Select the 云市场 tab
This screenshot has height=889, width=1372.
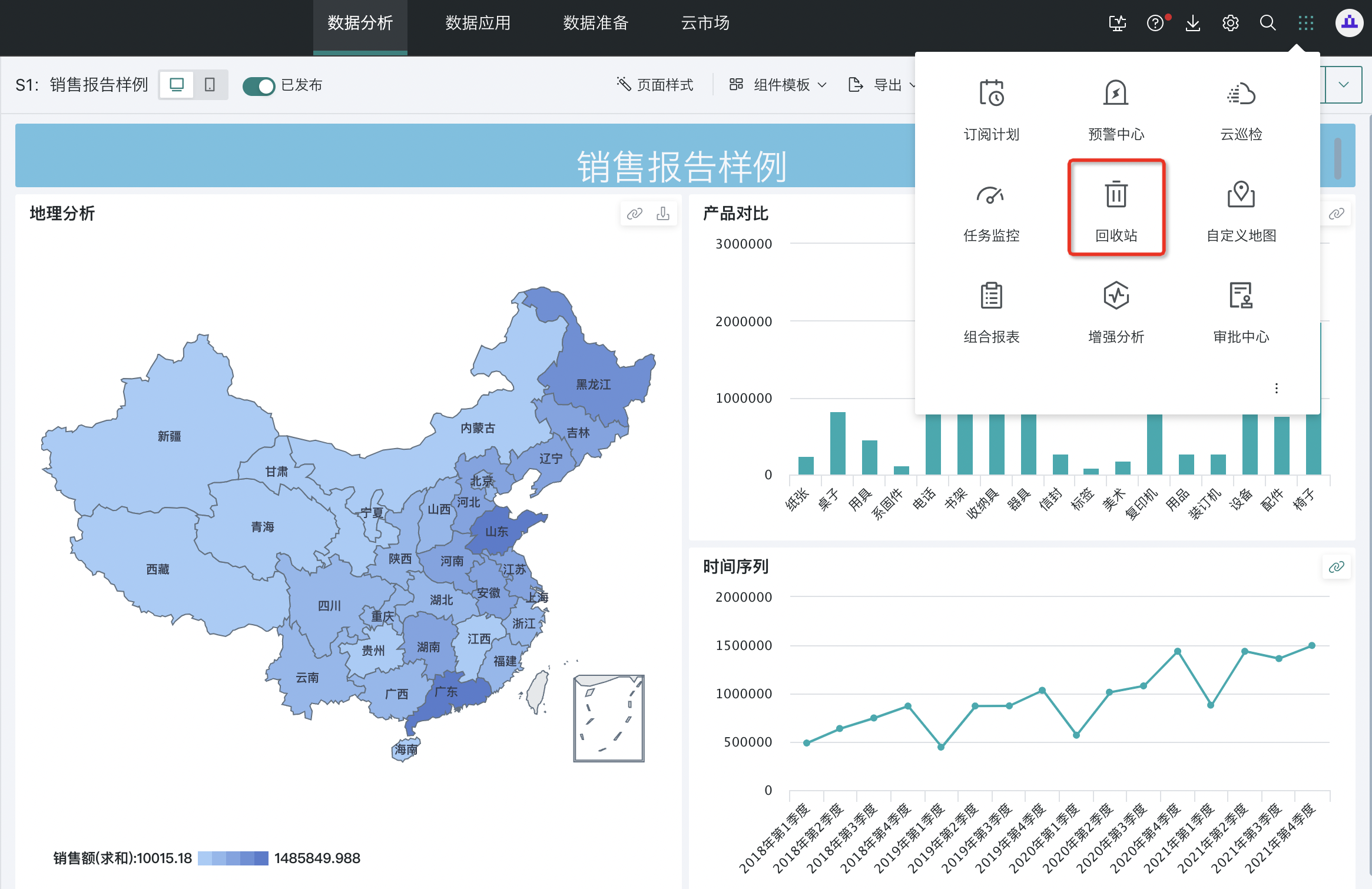705,24
